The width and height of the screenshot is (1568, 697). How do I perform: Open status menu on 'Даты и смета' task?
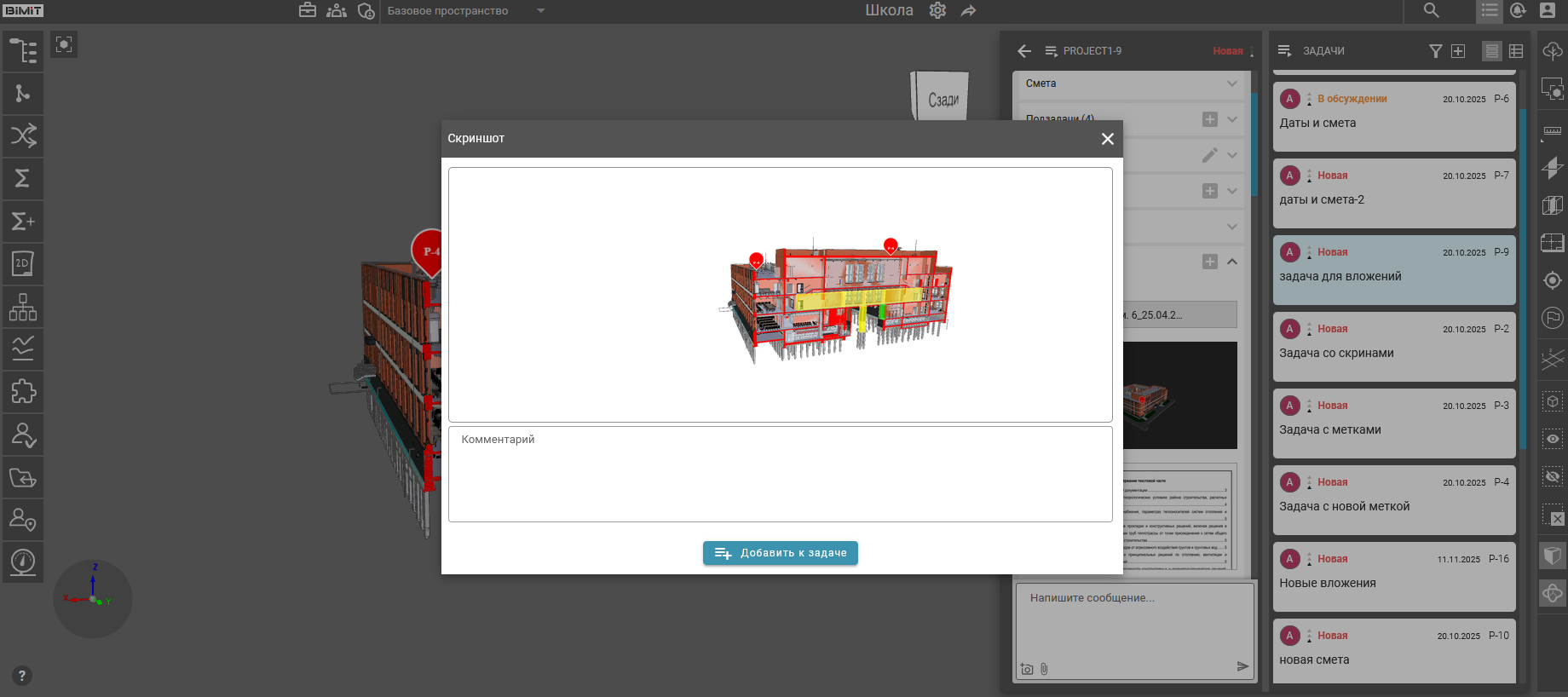pos(1310,100)
